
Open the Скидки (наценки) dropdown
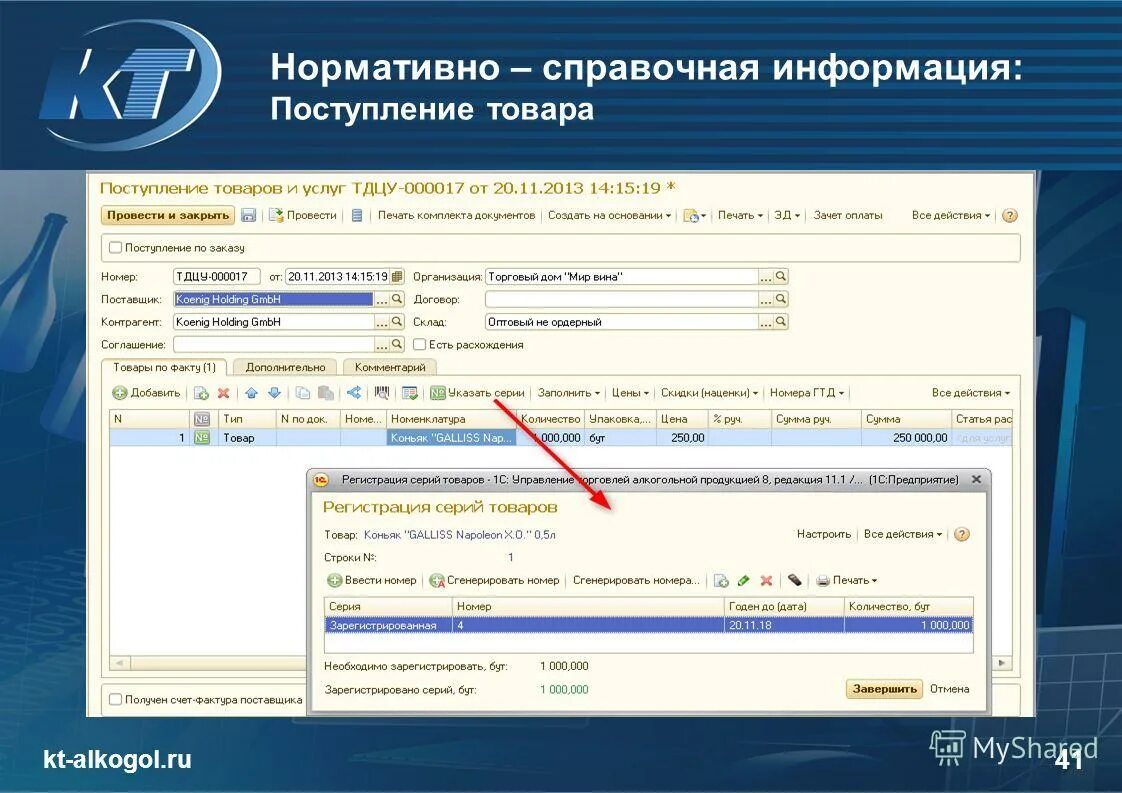pos(708,392)
